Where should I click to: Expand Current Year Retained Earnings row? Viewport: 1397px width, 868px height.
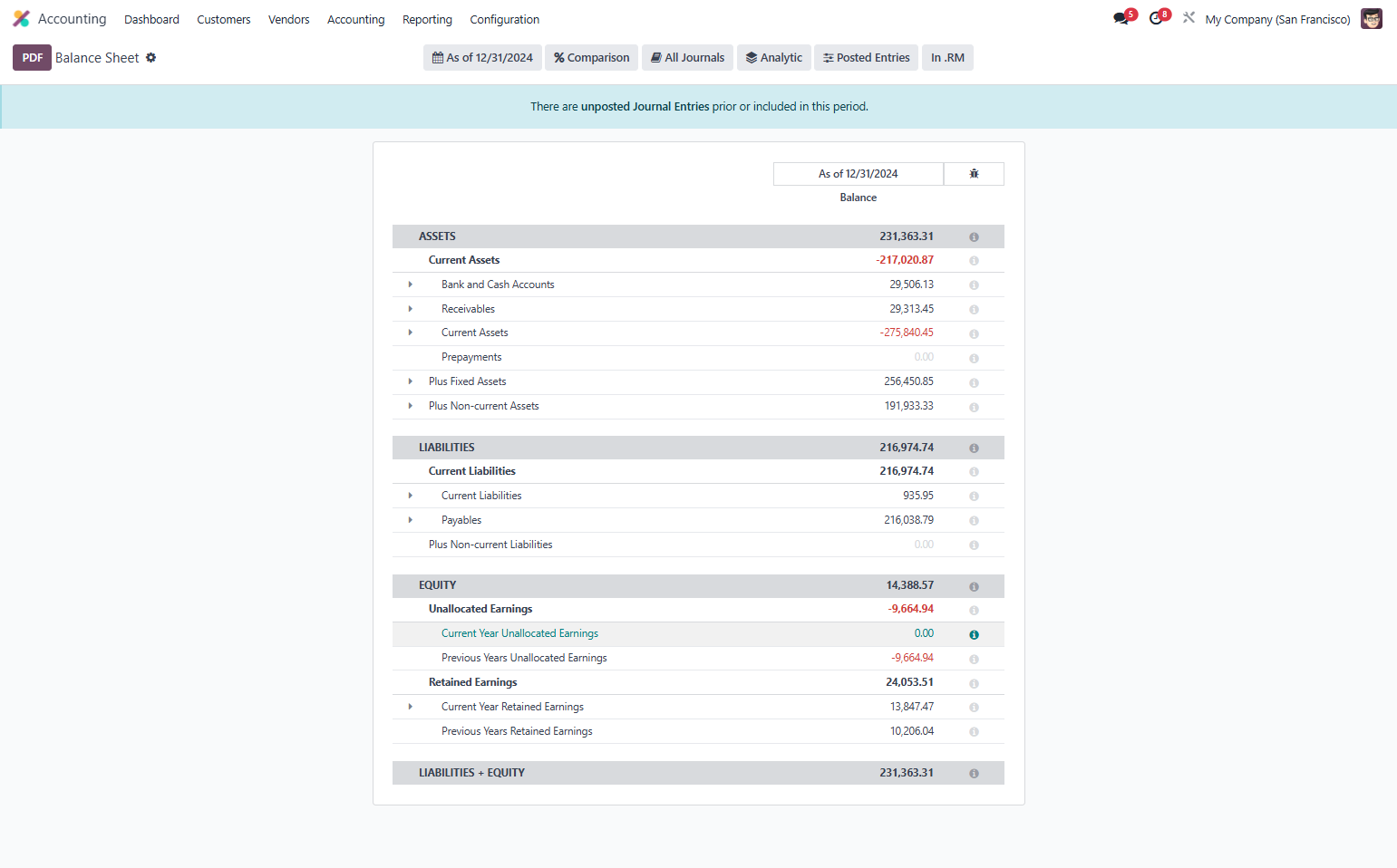pos(411,707)
